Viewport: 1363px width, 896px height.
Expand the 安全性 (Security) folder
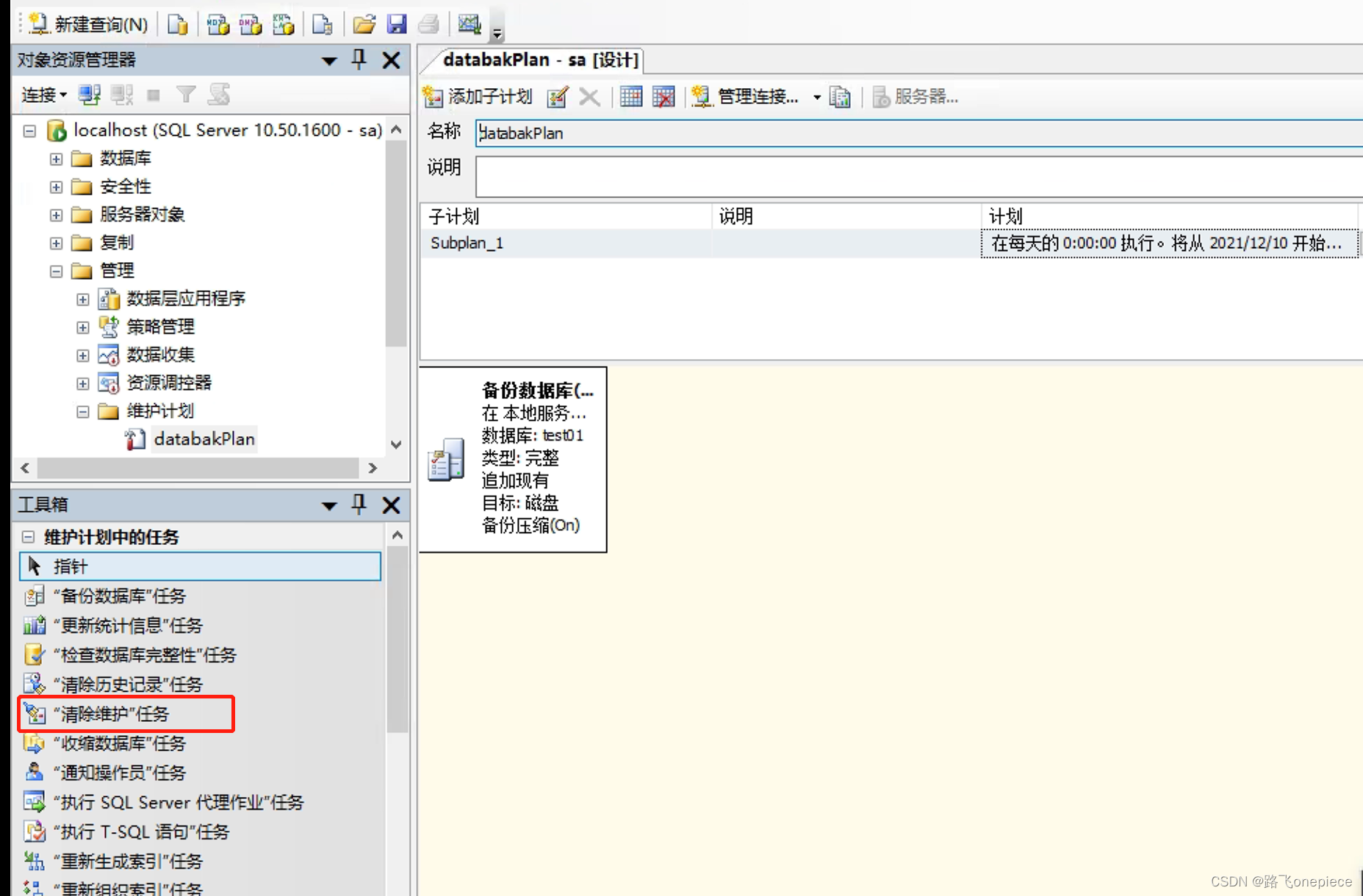[x=56, y=187]
